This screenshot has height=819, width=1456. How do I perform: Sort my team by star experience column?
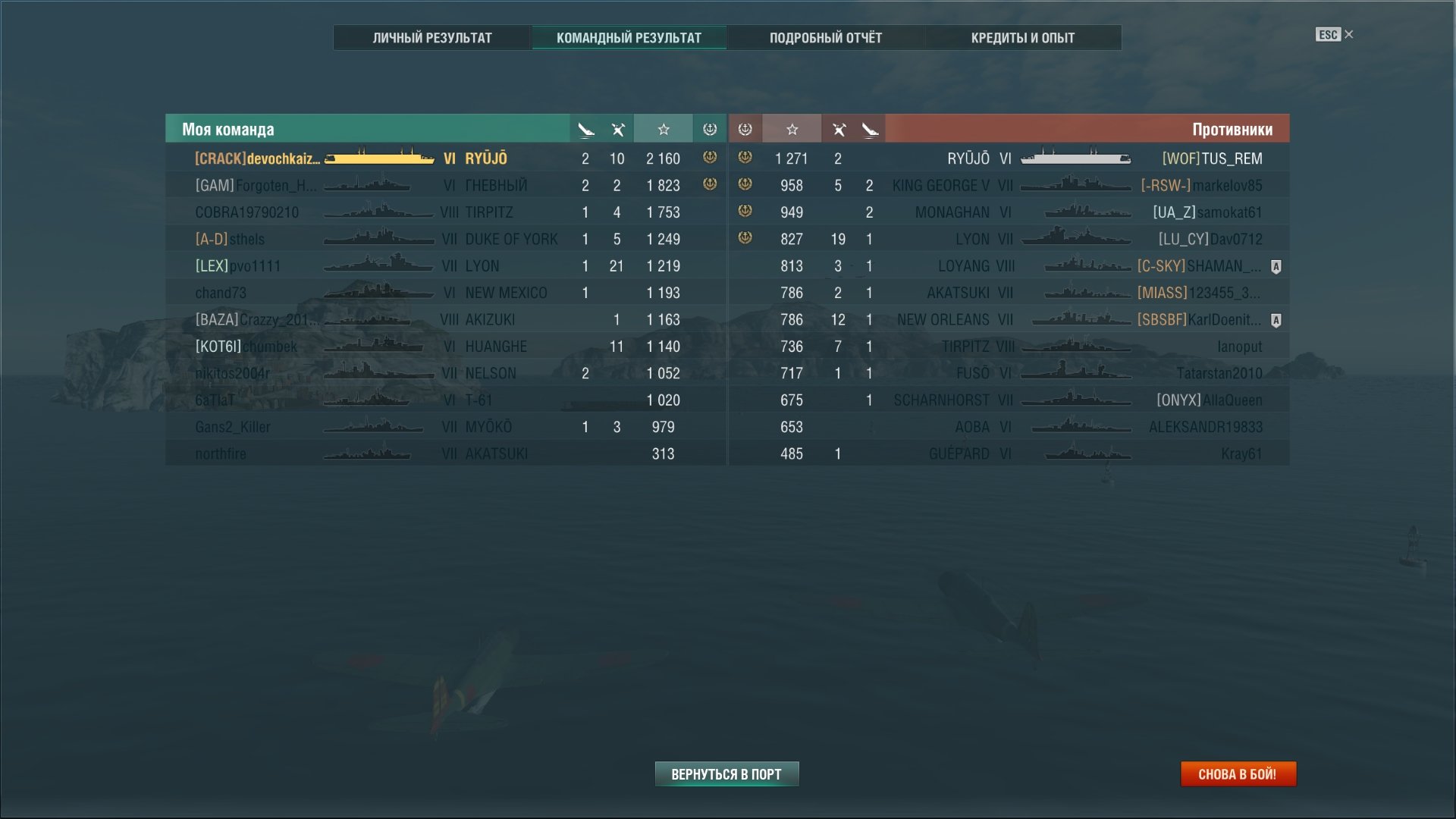tap(664, 130)
